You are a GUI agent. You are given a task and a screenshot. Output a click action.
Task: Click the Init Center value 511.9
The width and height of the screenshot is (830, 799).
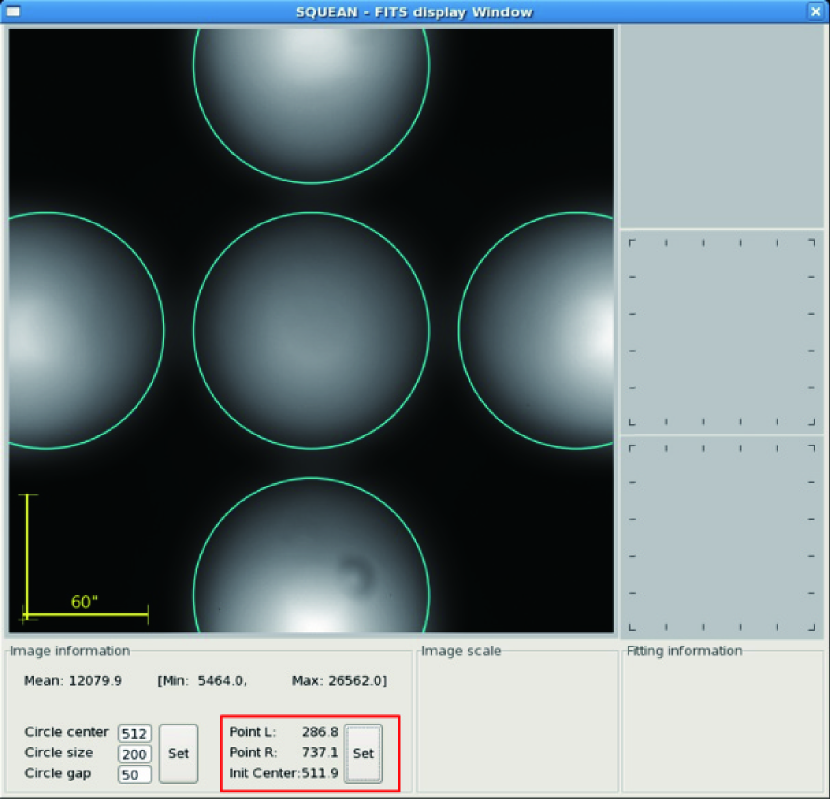320,772
